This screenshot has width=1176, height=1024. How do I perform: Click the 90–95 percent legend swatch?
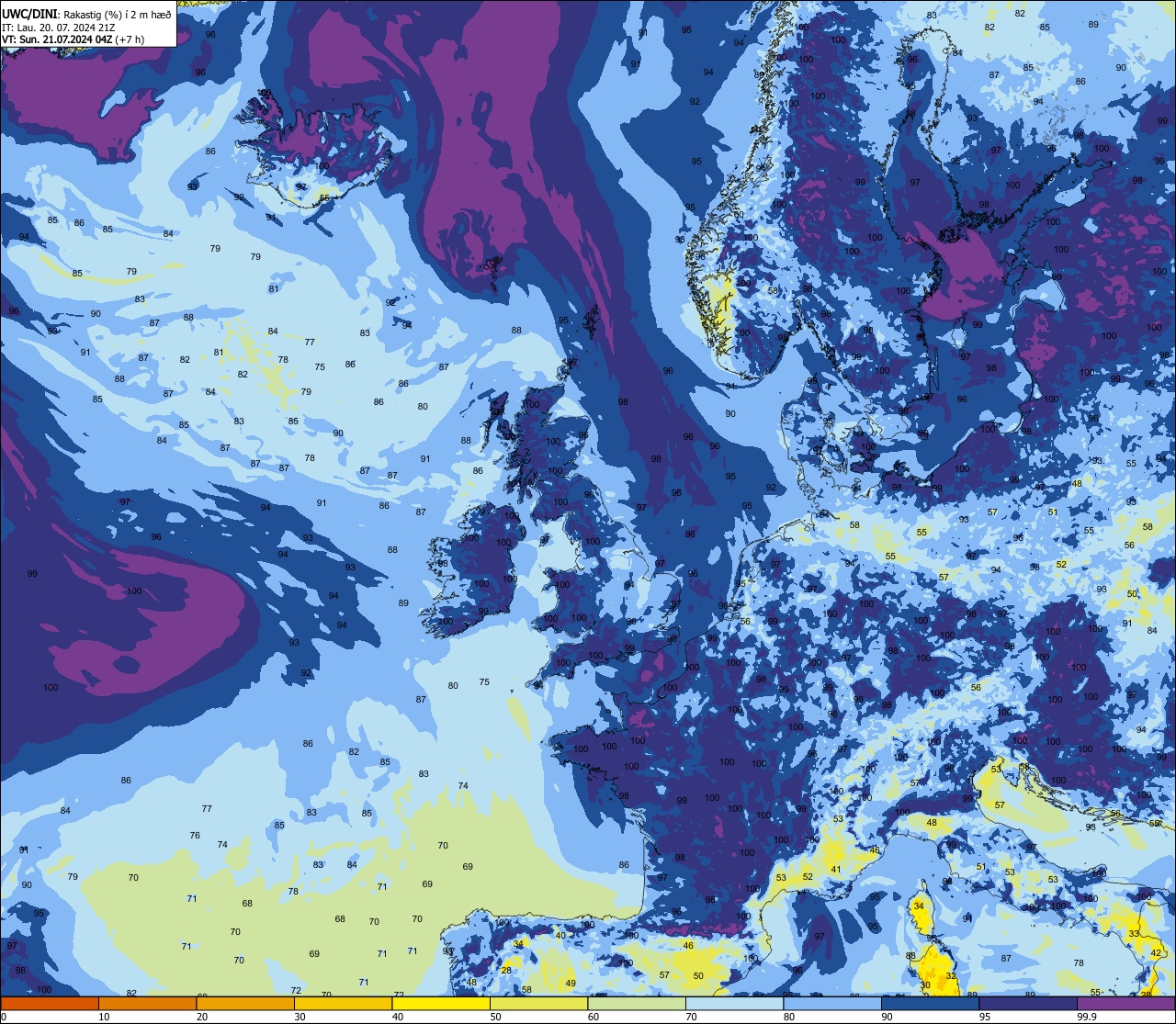930,1004
